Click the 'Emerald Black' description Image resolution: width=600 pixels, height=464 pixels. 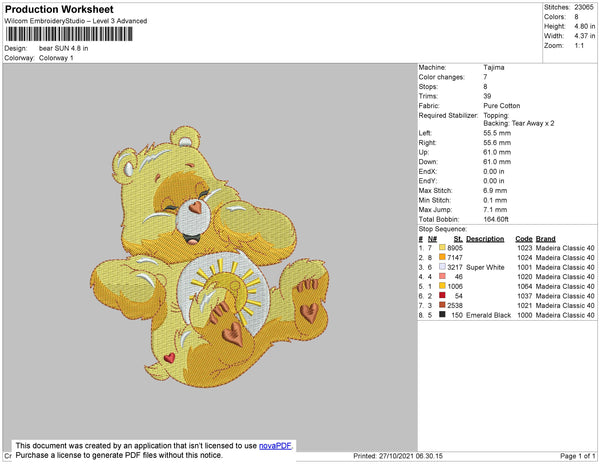pos(489,315)
